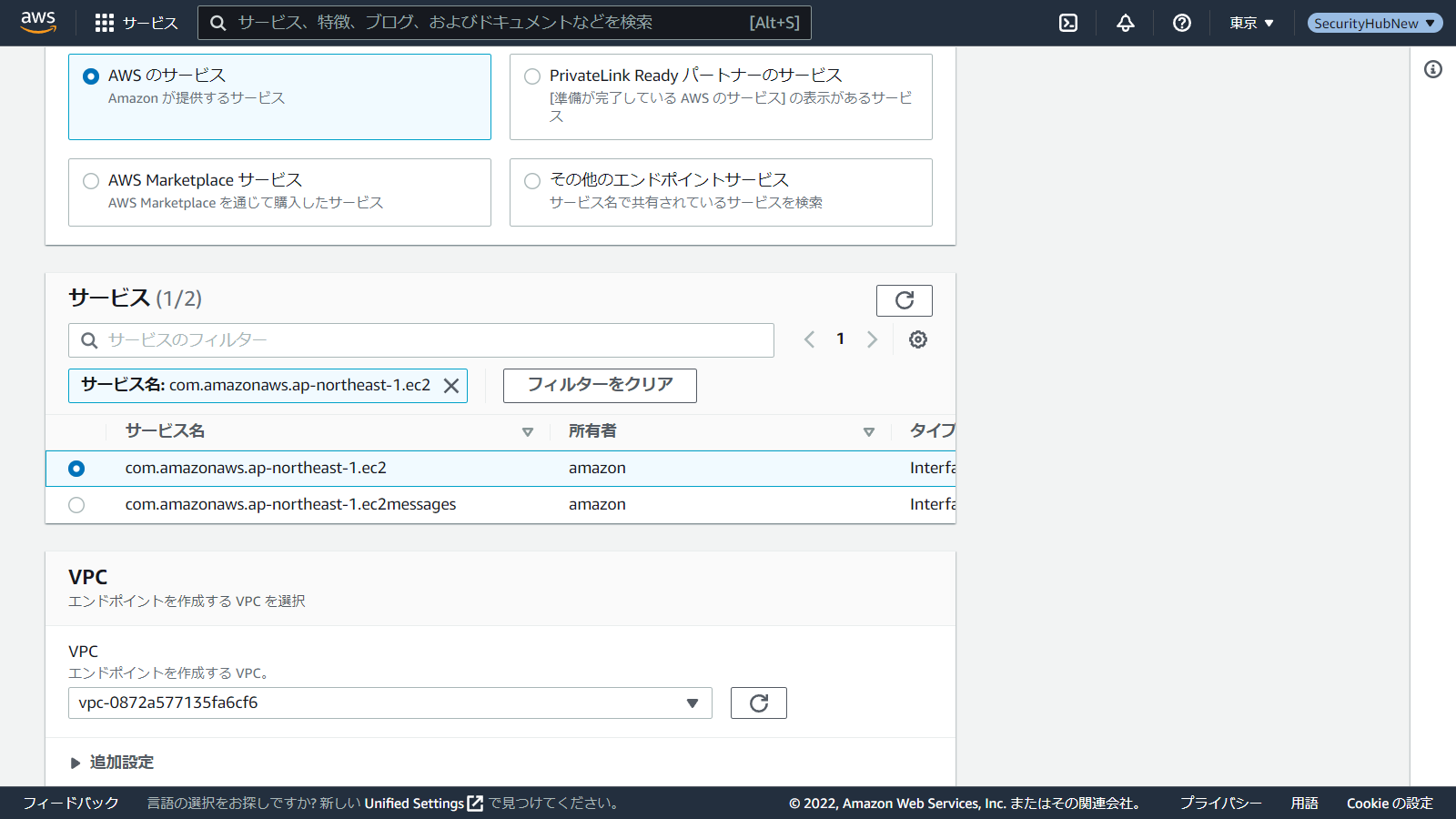Refresh the VPC dropdown list
This screenshot has height=819, width=1456.
tap(758, 703)
